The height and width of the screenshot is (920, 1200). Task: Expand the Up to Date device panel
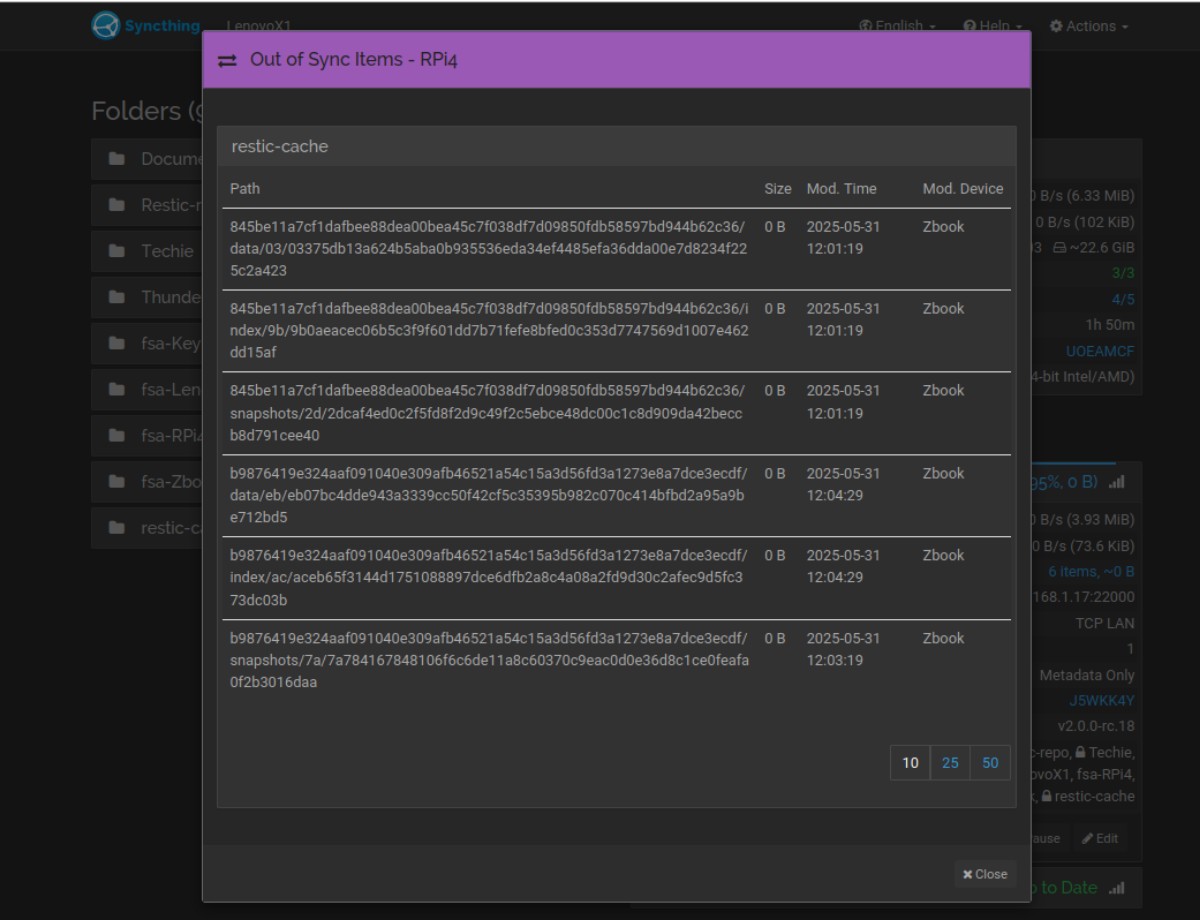[x=1086, y=888]
